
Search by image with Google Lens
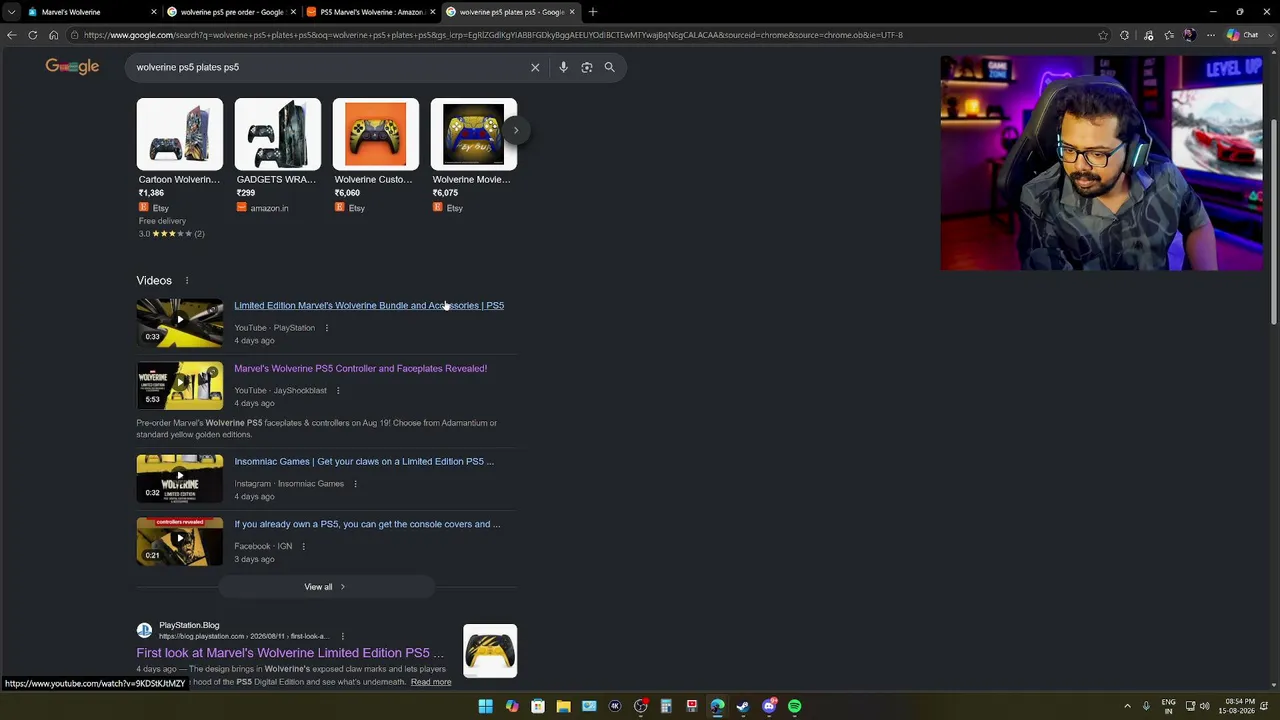coord(586,67)
